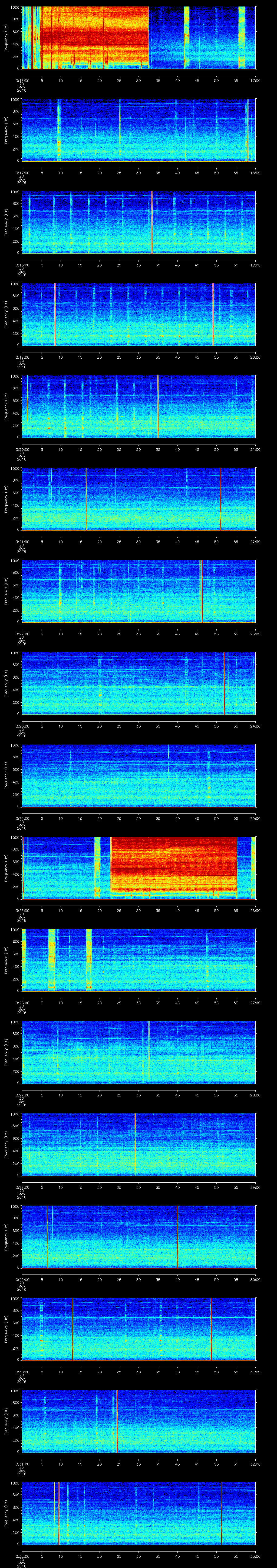Click the '17:00' end time label
The height and width of the screenshot is (1568, 277).
click(x=256, y=80)
